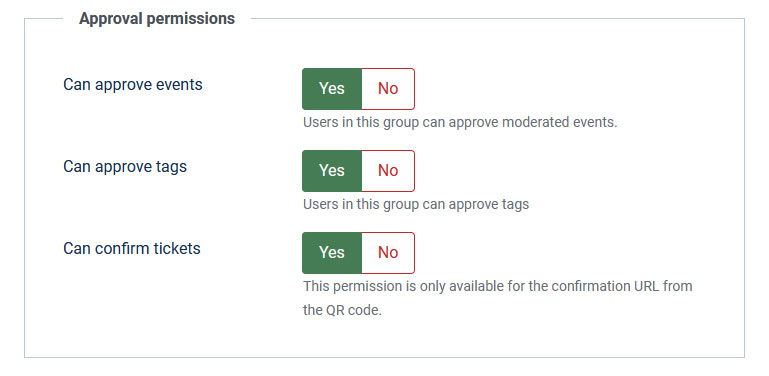Click the Approval permissions section heading
This screenshot has width=769, height=376.
pyautogui.click(x=157, y=19)
